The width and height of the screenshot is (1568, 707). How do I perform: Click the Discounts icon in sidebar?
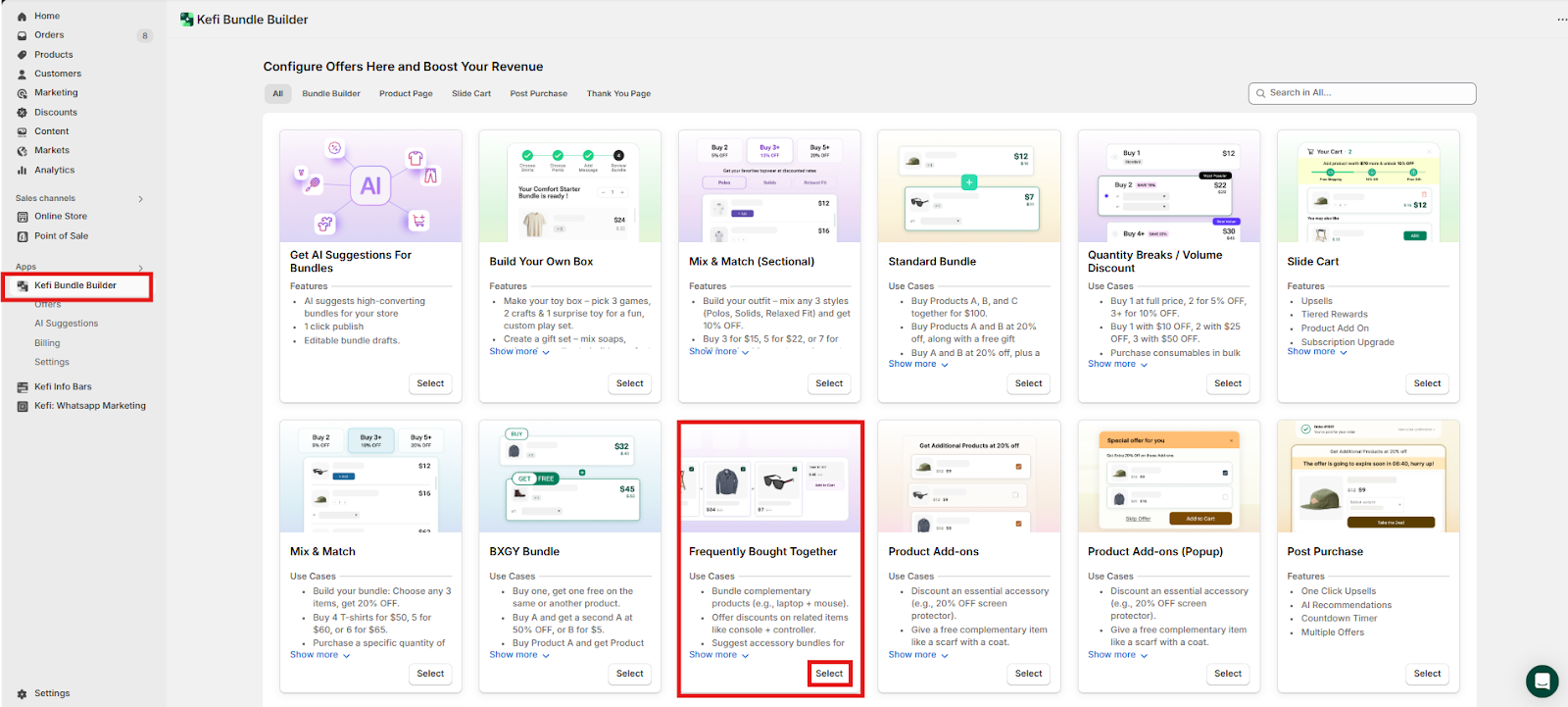[22, 113]
